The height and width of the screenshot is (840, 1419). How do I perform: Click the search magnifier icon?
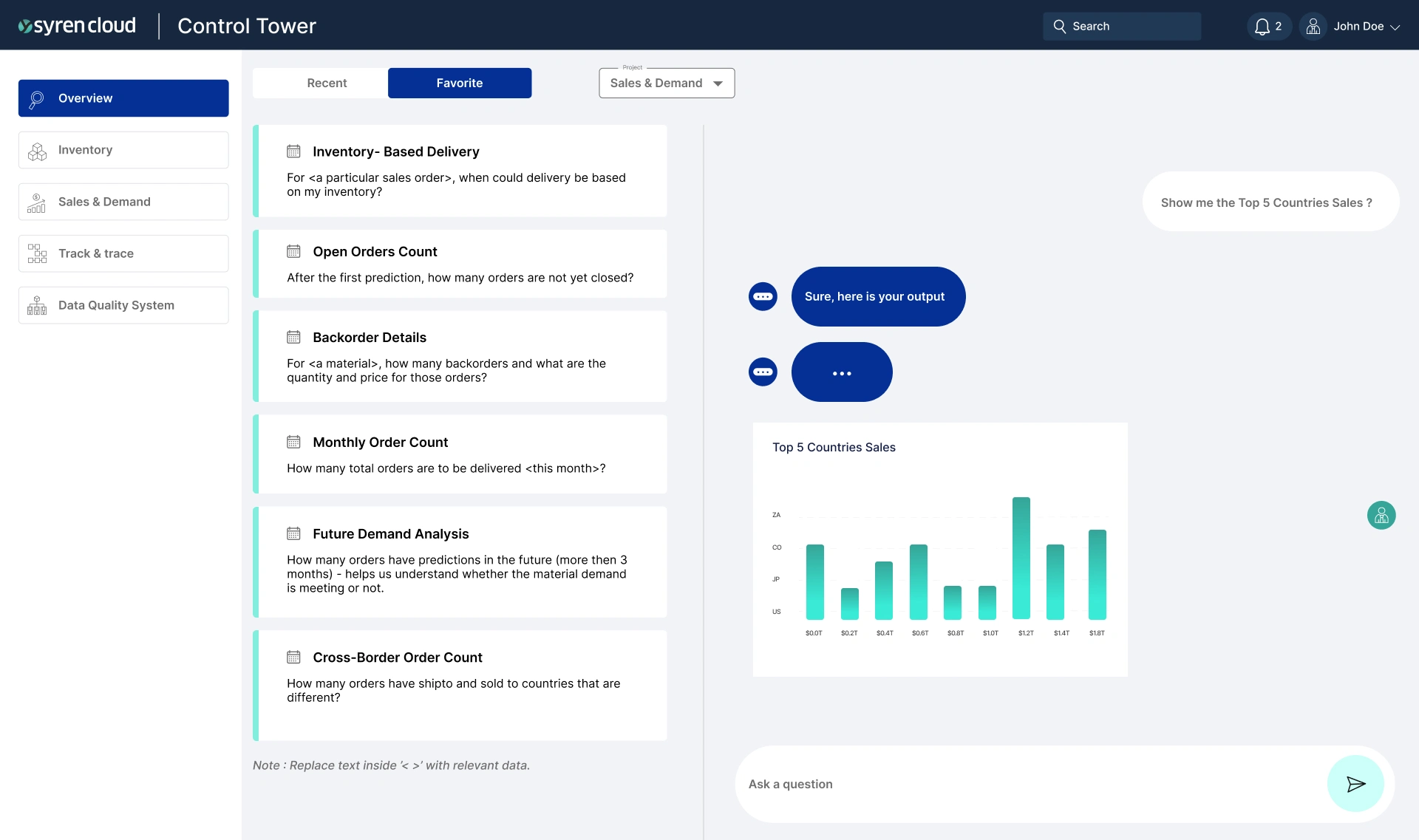1060,26
